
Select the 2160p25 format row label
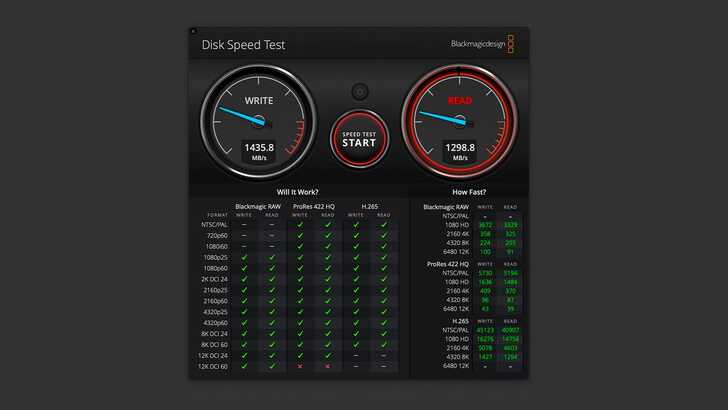pos(215,290)
